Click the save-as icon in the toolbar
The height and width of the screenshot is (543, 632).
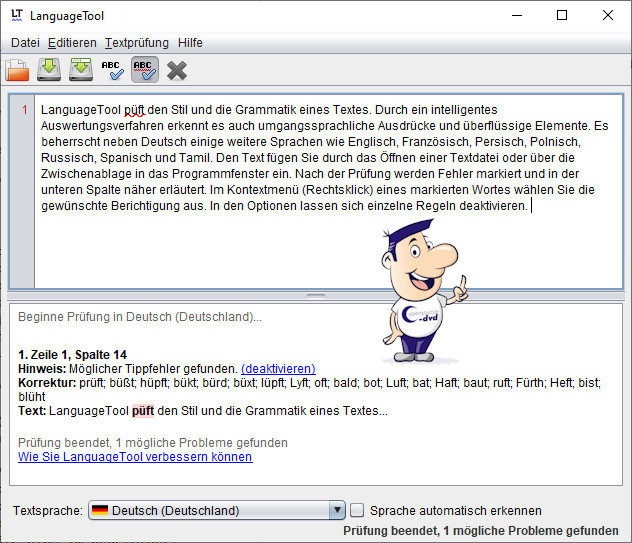[81, 70]
